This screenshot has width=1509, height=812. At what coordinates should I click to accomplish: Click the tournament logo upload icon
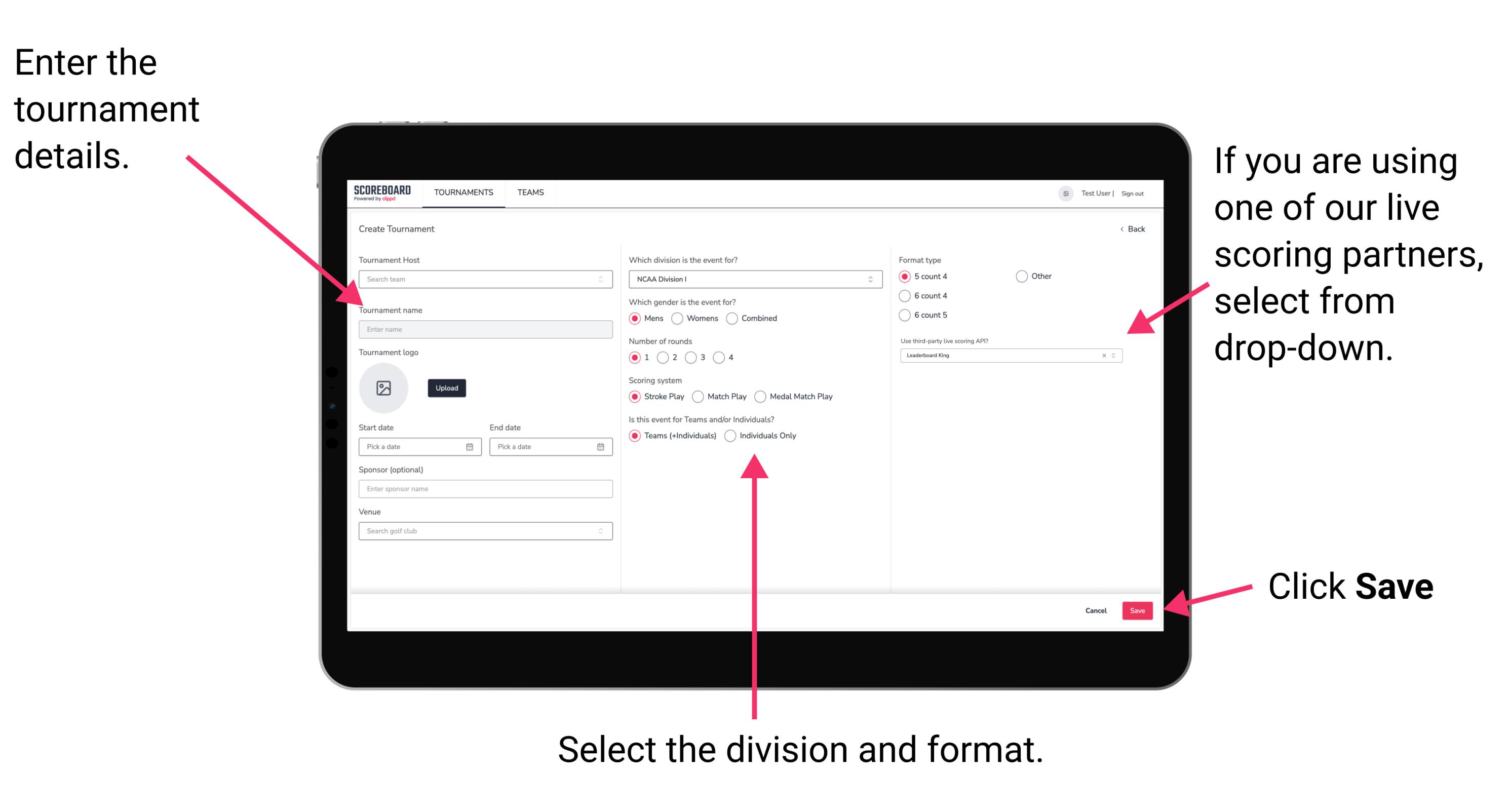point(385,389)
